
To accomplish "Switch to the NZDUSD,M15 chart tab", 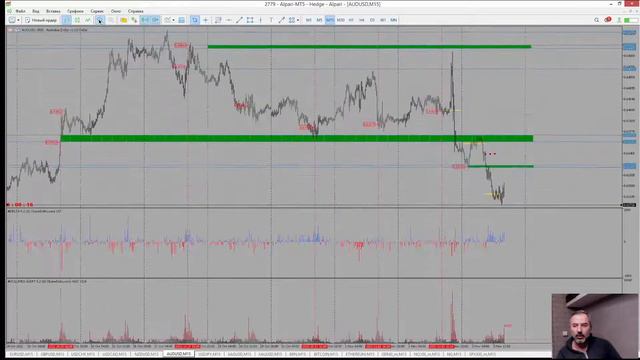I will pyautogui.click(x=147, y=354).
